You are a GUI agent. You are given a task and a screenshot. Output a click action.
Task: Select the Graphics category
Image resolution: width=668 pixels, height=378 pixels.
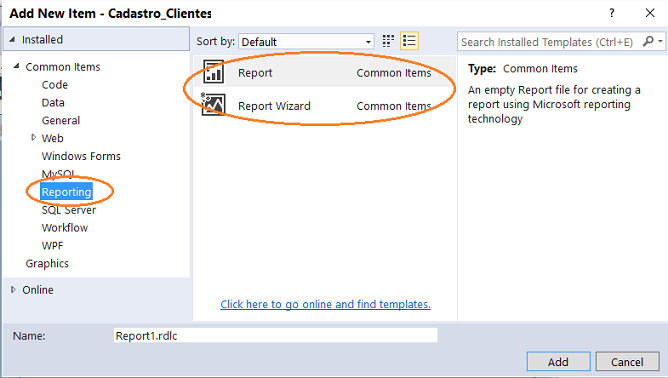tap(47, 263)
